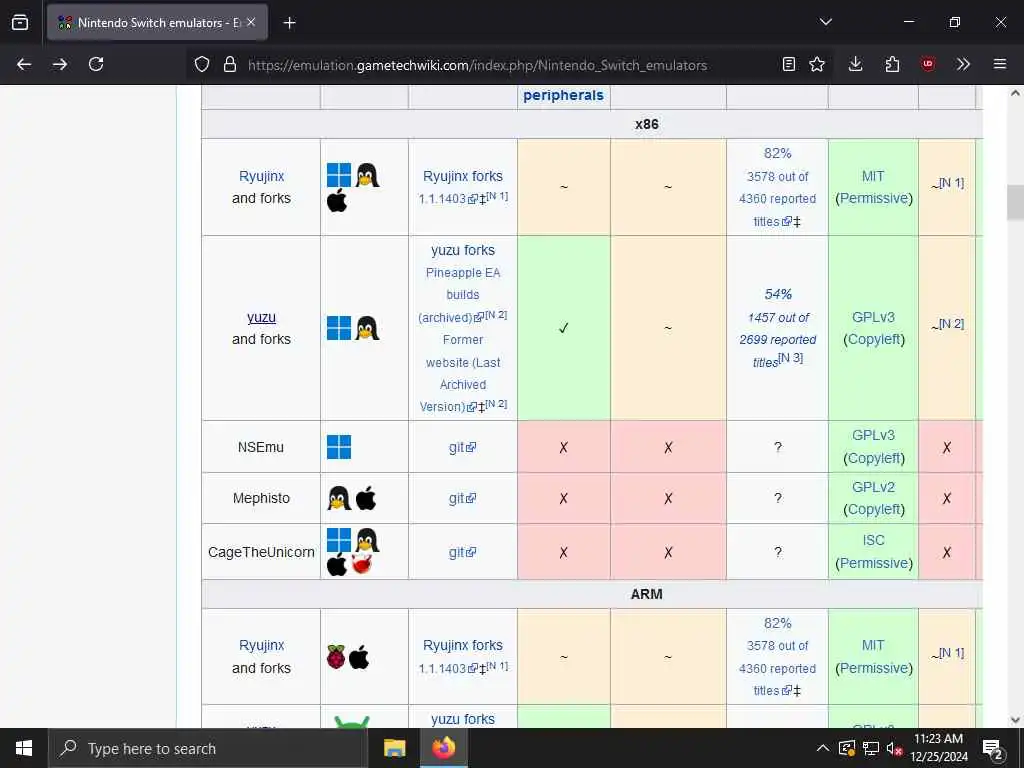Open the x86 yuzu forks link
This screenshot has height=768, width=1024.
462,250
